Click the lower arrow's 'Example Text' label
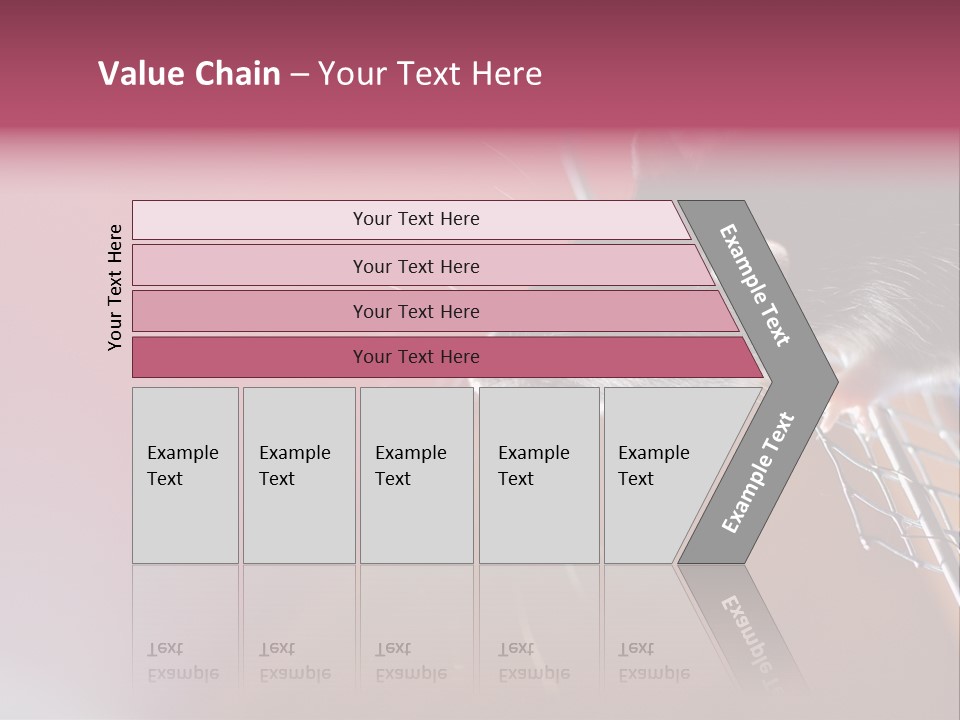 [758, 473]
